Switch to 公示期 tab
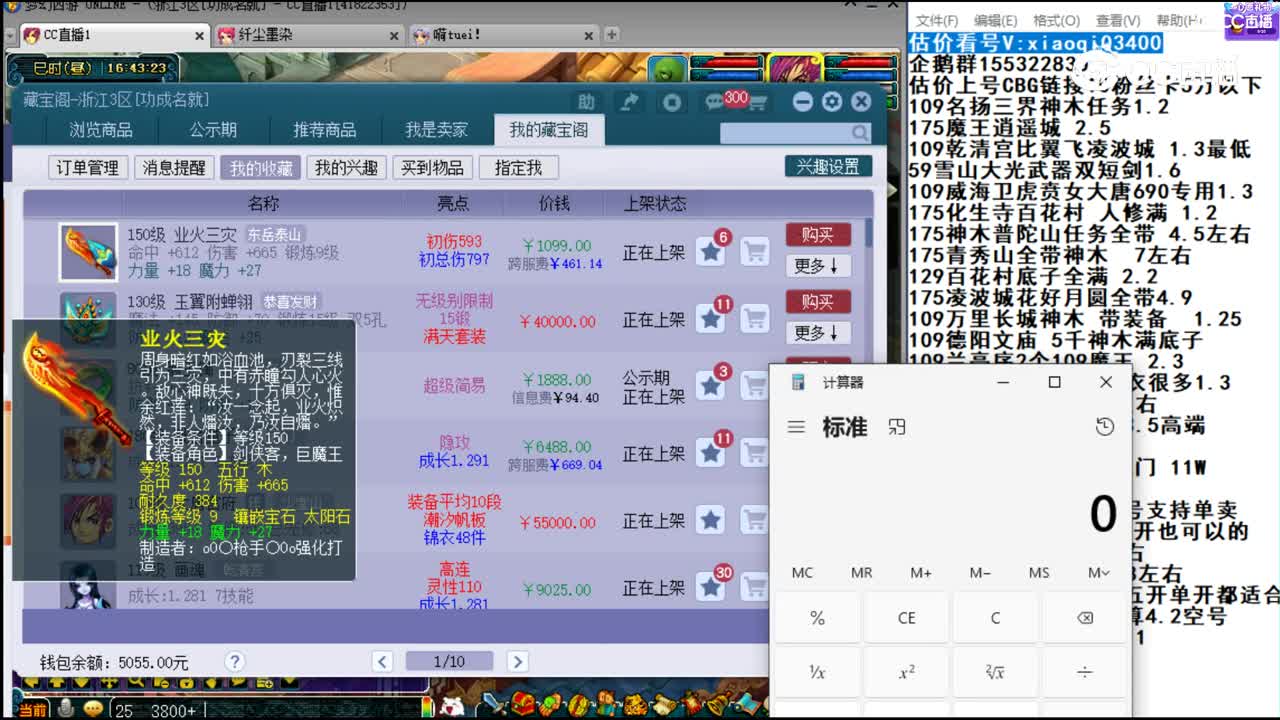The image size is (1280, 720). [x=213, y=130]
